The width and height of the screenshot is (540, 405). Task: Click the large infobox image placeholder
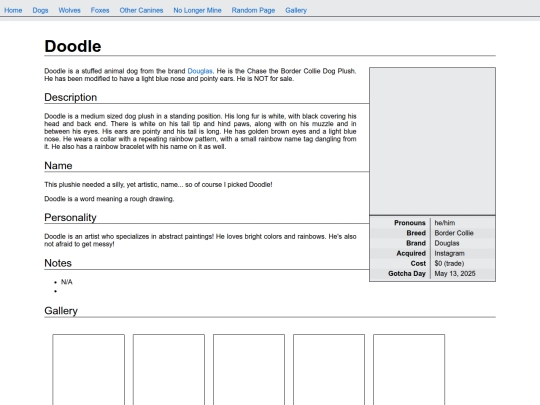point(433,141)
